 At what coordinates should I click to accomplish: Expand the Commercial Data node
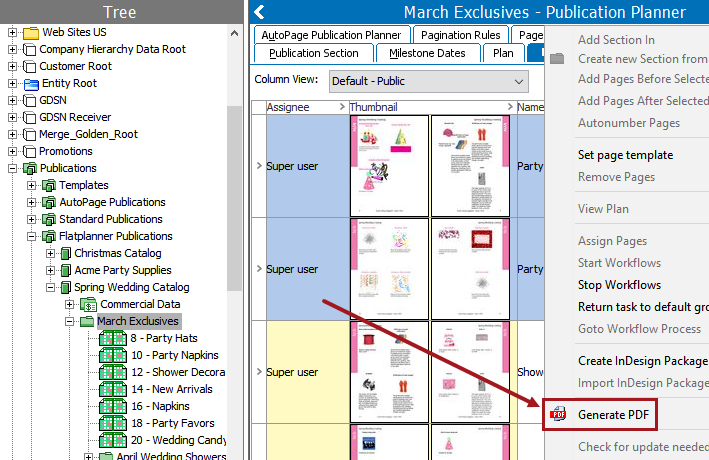(69, 304)
